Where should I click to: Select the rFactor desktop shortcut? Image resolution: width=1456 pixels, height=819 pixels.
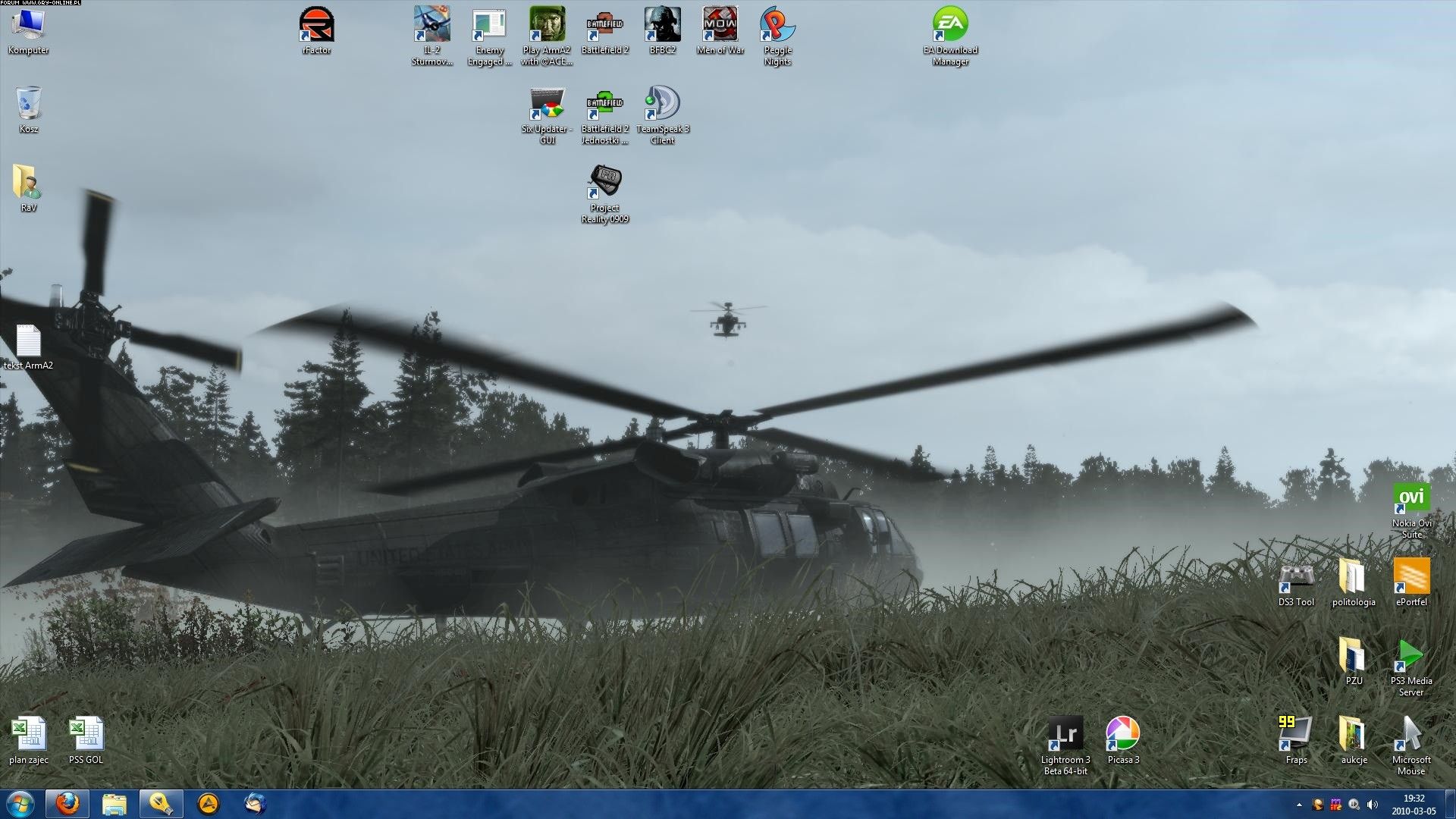pyautogui.click(x=317, y=27)
